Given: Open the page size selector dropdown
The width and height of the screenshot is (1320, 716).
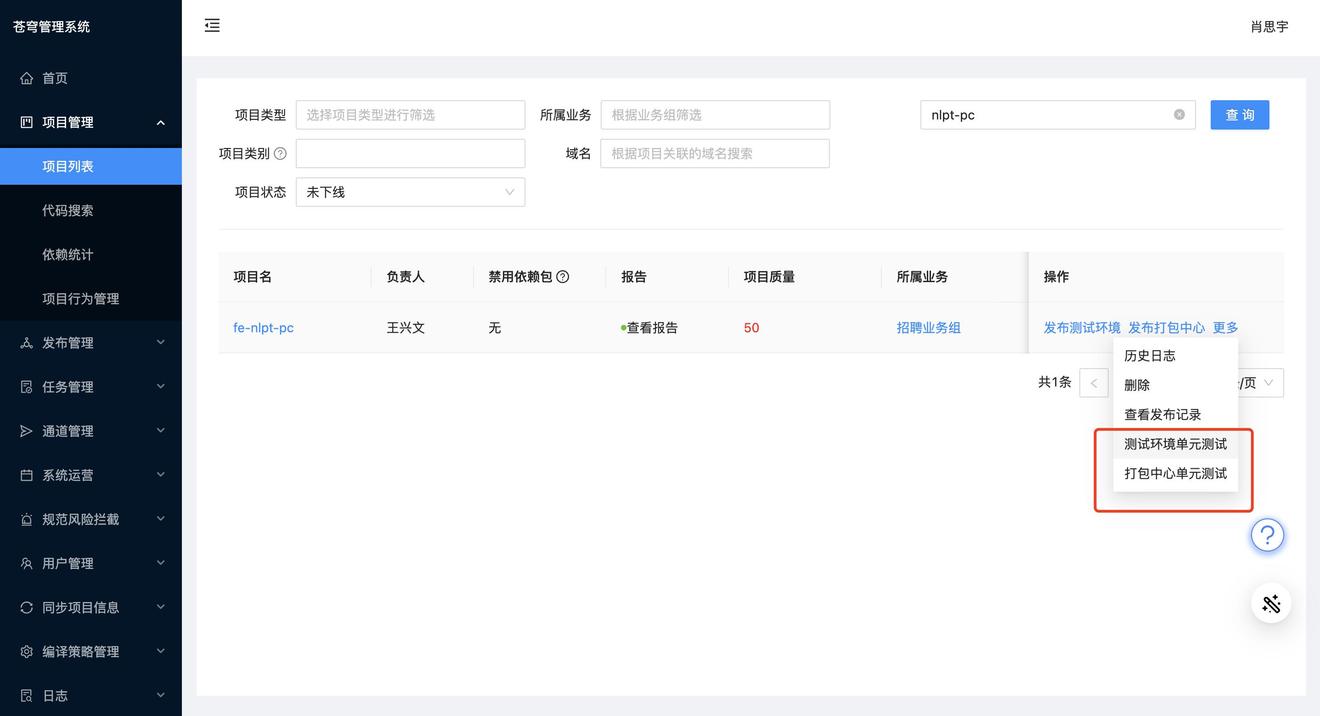Looking at the screenshot, I should point(1262,383).
